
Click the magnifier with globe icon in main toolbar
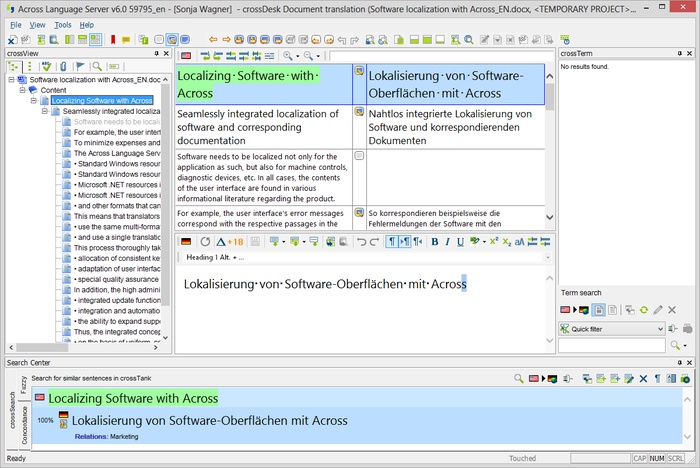tap(469, 40)
